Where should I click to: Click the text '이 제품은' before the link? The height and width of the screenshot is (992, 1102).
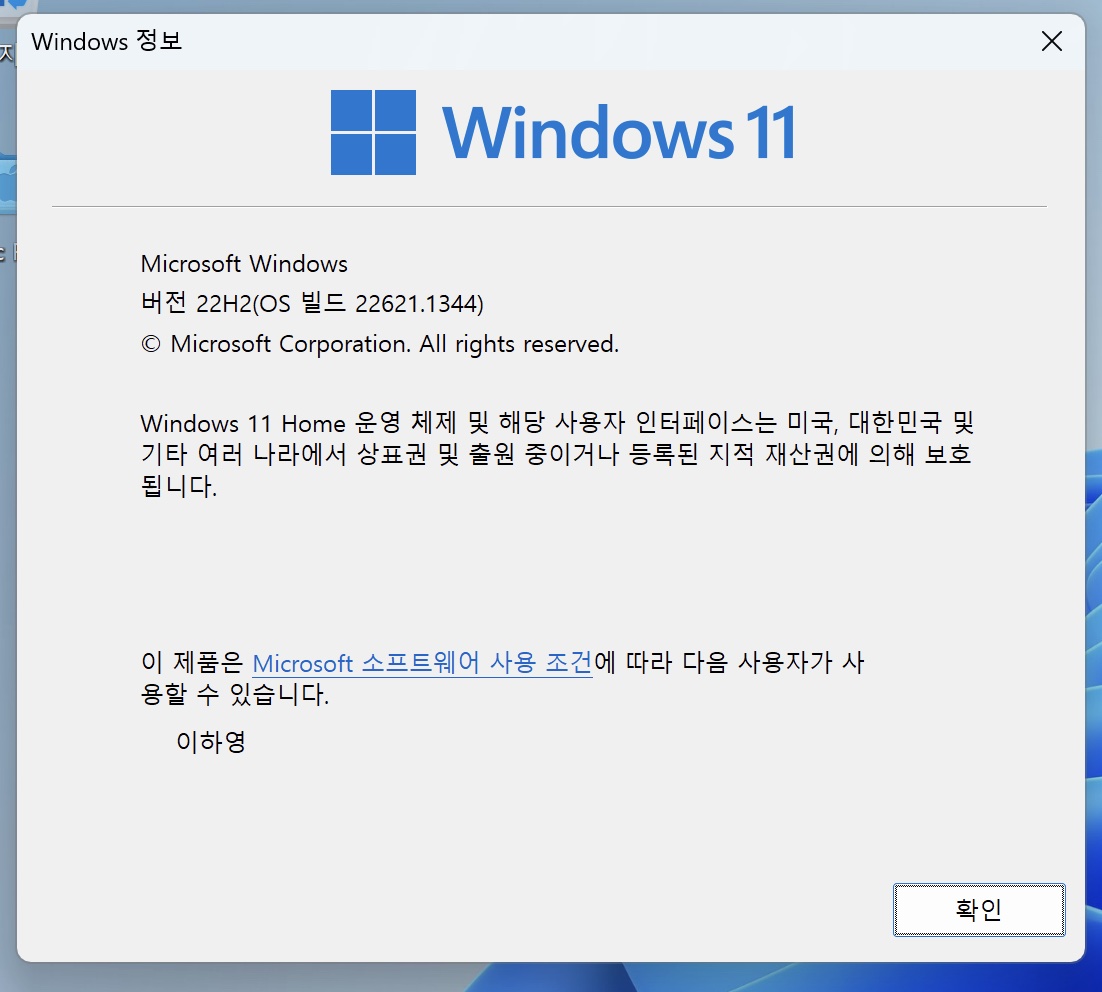point(192,662)
